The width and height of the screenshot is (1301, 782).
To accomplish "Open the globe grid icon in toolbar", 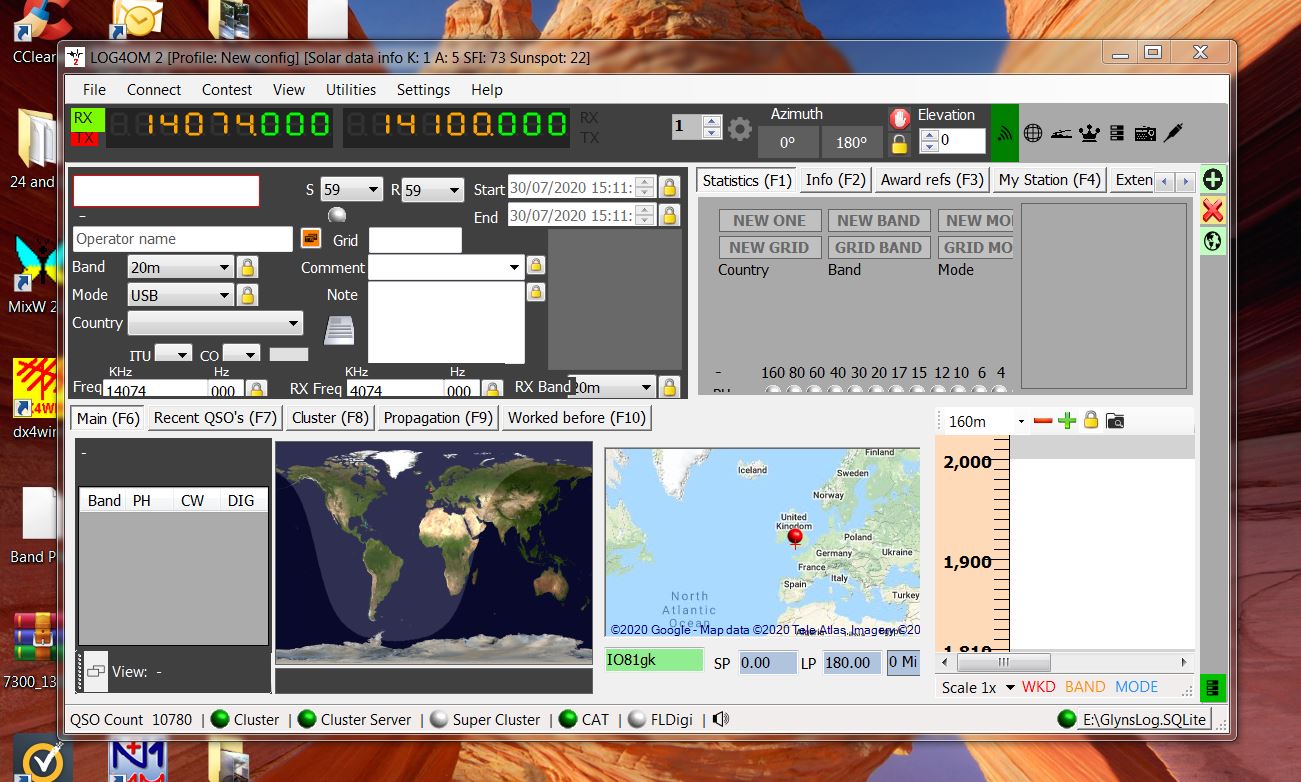I will 1033,132.
